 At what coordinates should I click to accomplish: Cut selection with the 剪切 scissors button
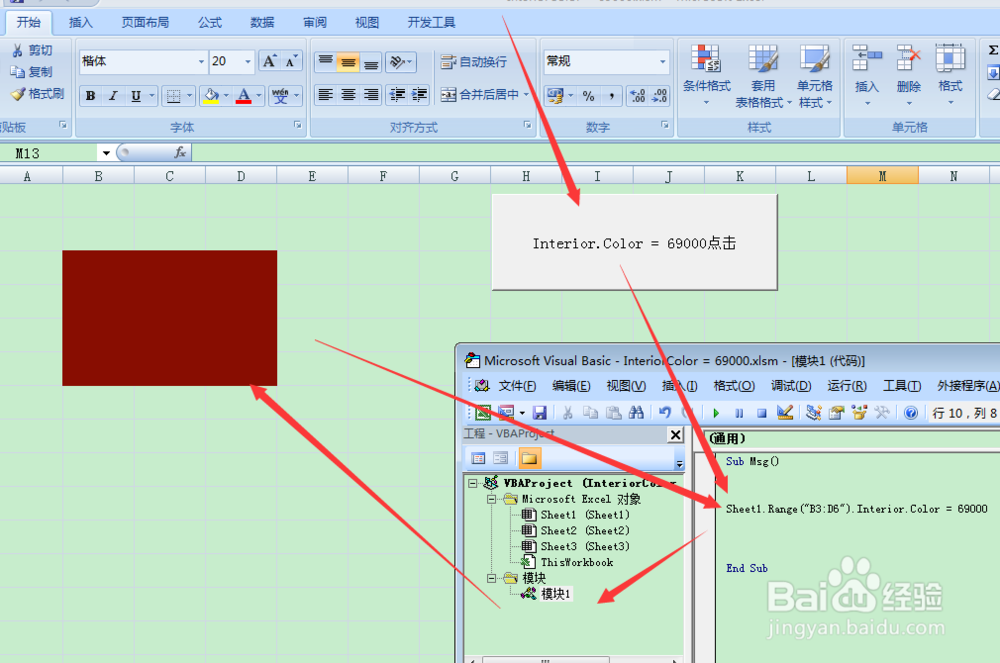[32, 50]
